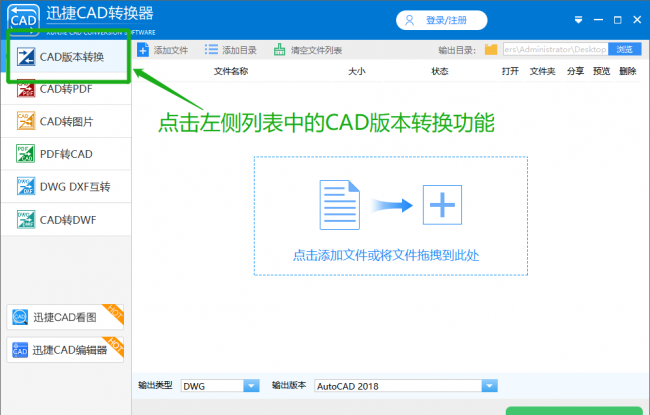The height and width of the screenshot is (415, 650).
Task: Click the 预览 column header
Action: [601, 71]
